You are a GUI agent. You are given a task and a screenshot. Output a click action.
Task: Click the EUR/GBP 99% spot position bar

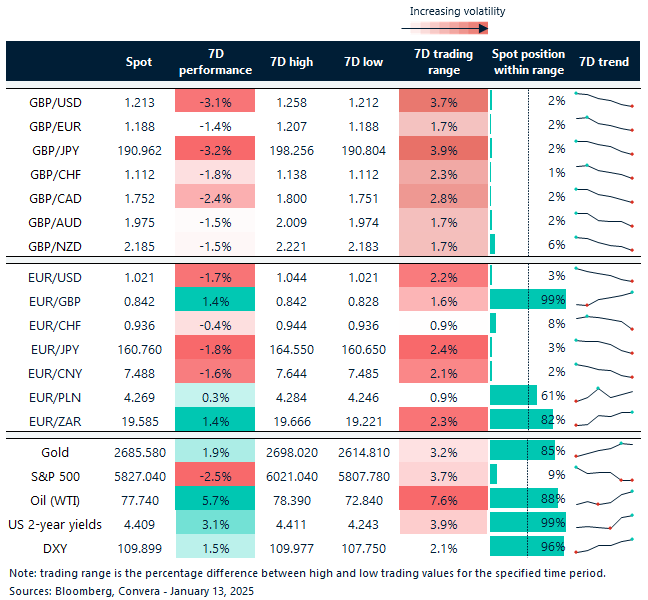(528, 299)
